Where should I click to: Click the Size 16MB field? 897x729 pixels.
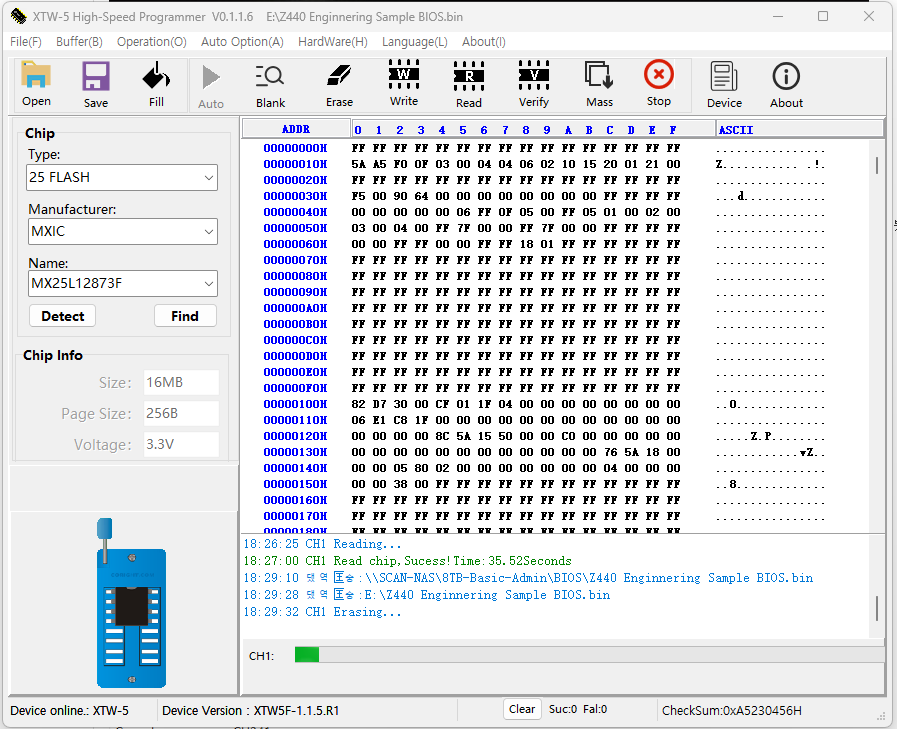[181, 382]
